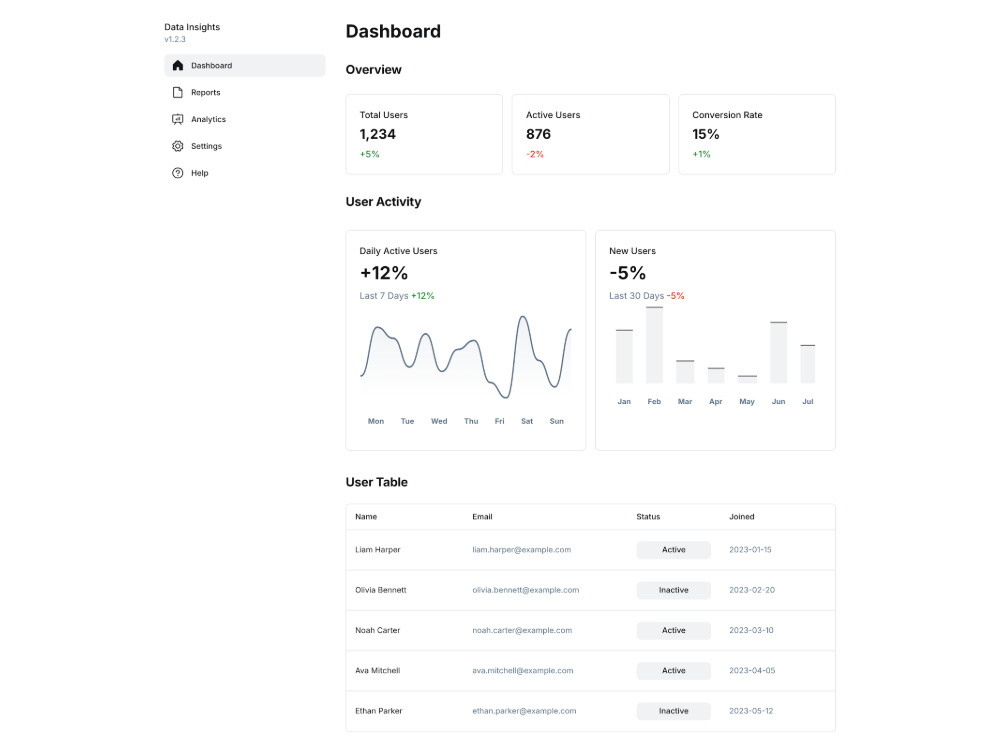Screen dimensions: 1000x750
Task: Click the Jan bar in New Users chart
Action: tap(624, 357)
